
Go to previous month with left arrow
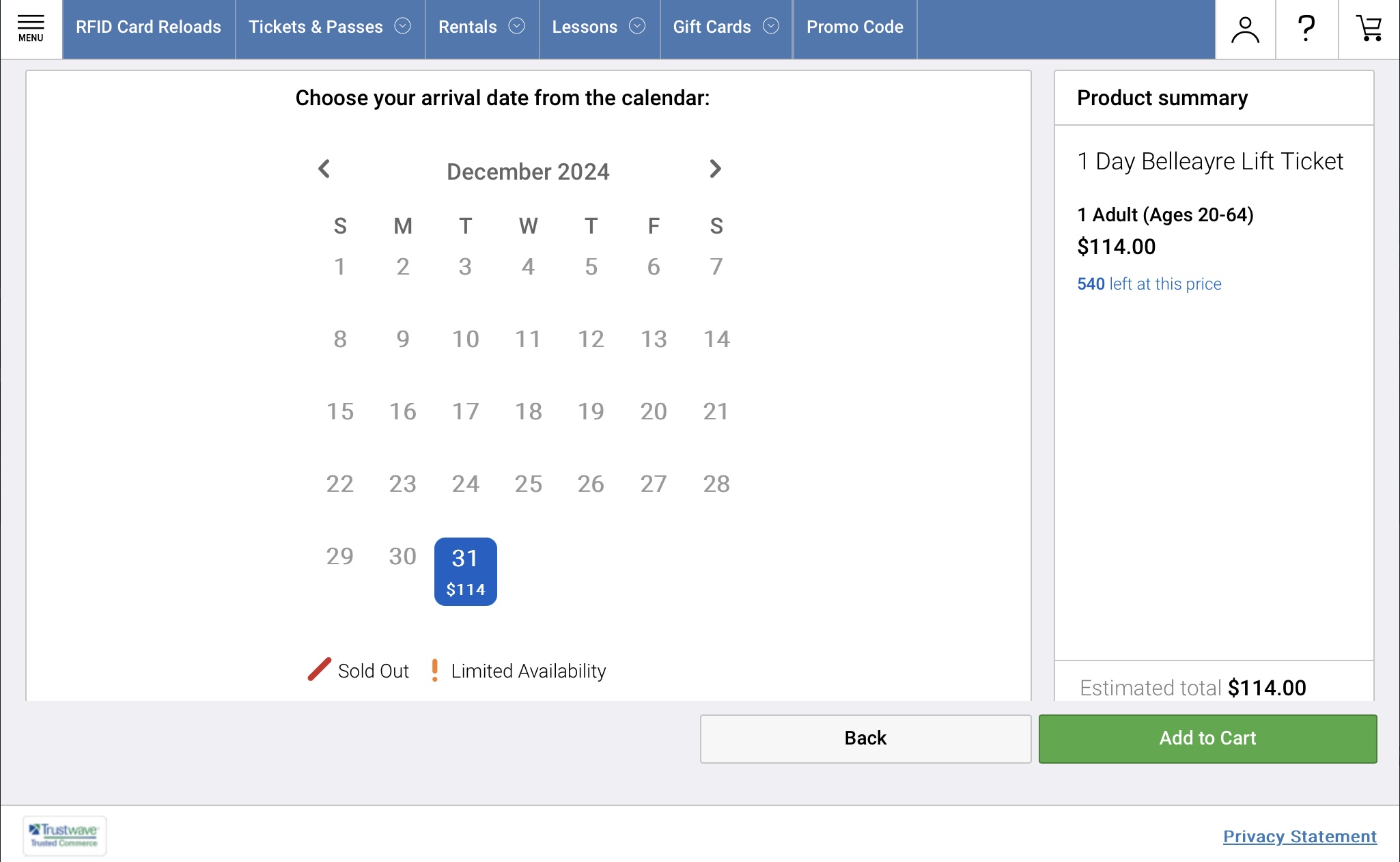tap(324, 169)
